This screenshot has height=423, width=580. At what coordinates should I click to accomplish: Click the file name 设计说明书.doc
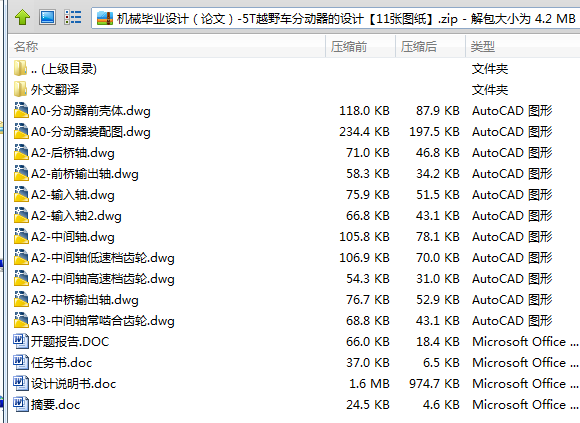tap(74, 384)
